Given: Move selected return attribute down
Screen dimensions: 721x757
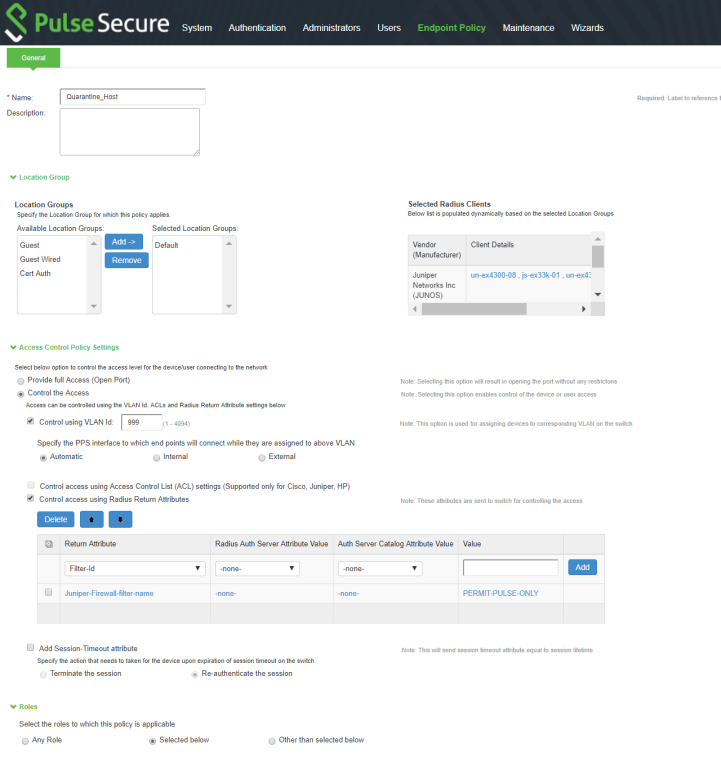Looking at the screenshot, I should coord(120,519).
